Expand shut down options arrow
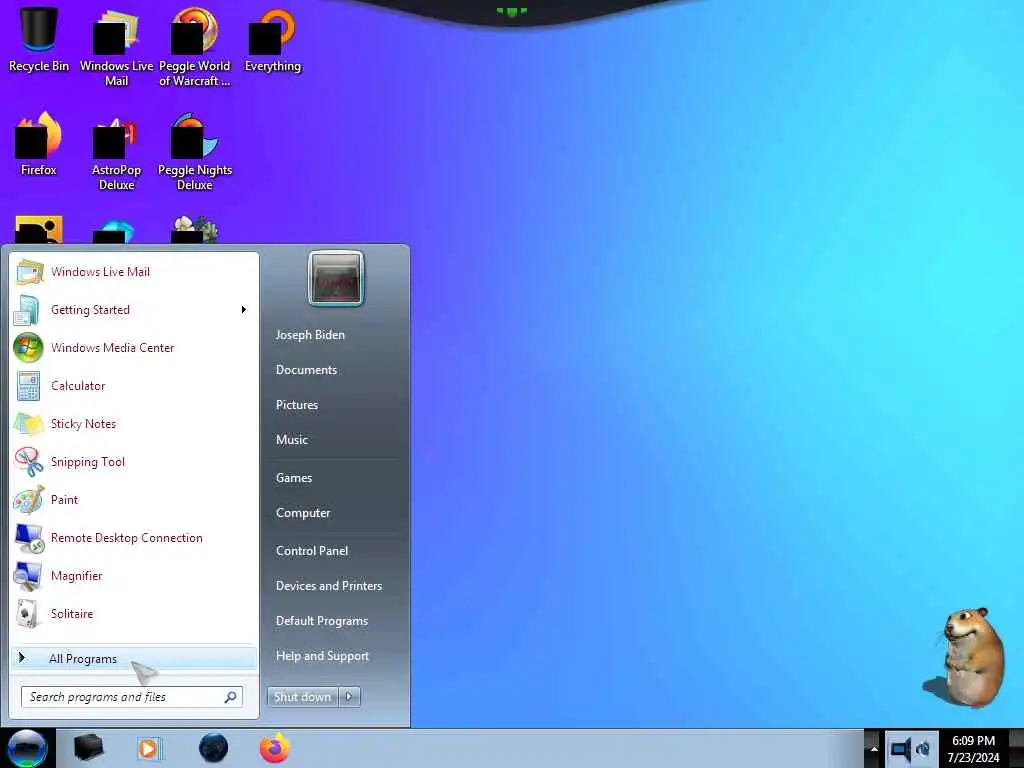The image size is (1024, 768). [349, 697]
